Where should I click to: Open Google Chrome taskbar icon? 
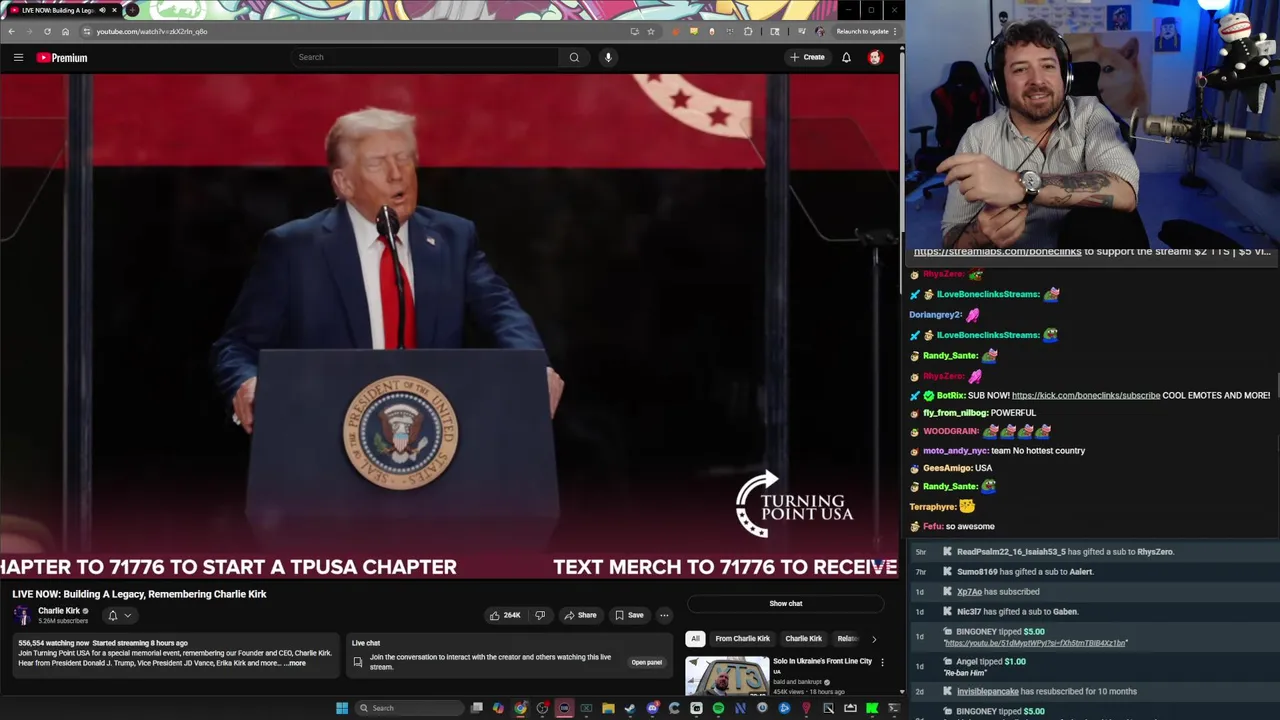tap(520, 708)
